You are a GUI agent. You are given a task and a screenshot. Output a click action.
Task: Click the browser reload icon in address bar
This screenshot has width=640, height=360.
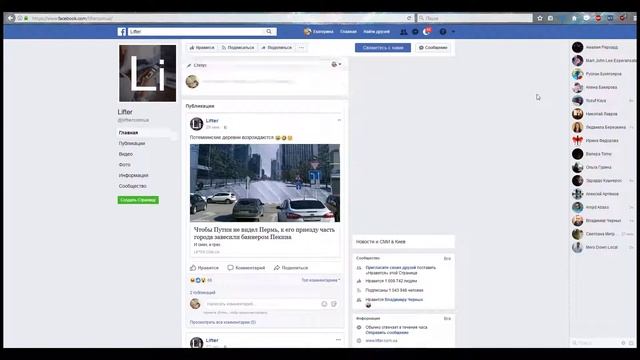409,18
